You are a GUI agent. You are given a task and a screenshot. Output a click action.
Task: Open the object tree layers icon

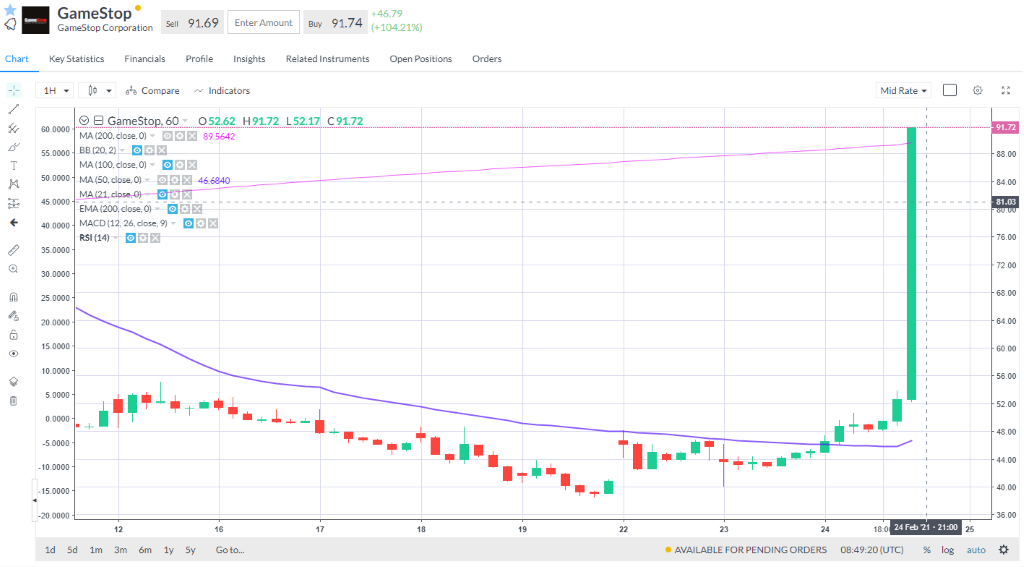(x=13, y=382)
